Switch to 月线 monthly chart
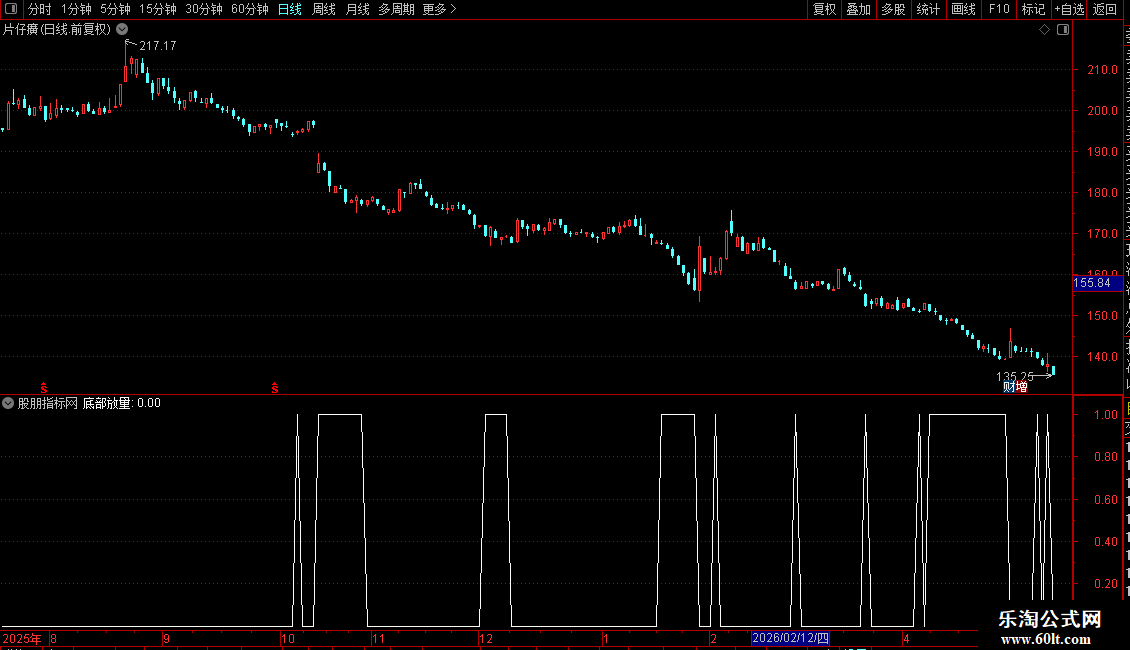The image size is (1130, 650). point(357,9)
